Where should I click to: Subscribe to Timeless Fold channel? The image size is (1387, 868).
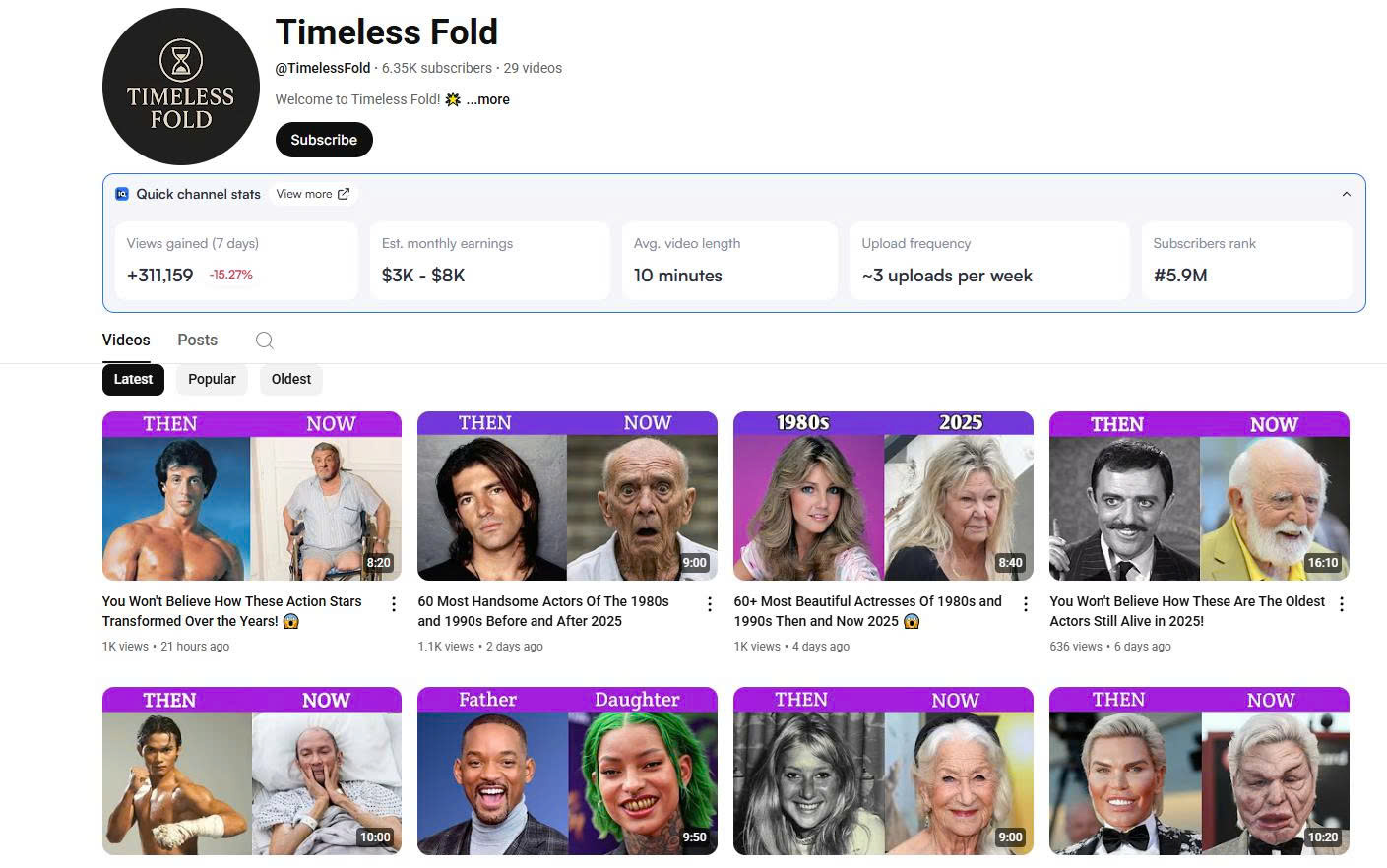point(324,140)
